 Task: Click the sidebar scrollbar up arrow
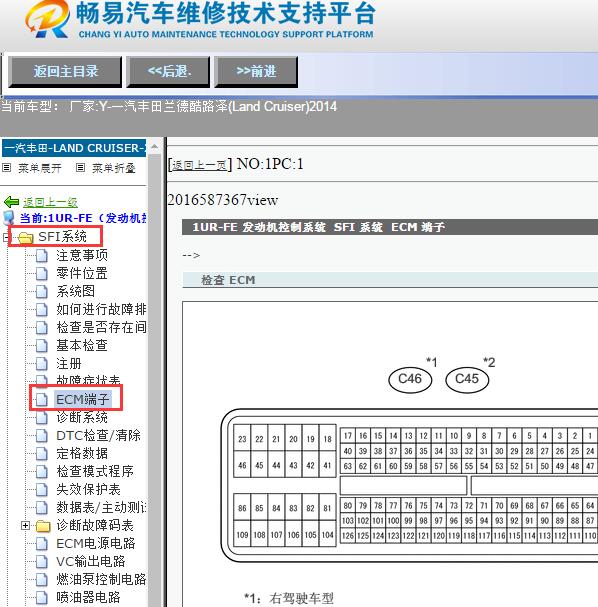[x=154, y=147]
